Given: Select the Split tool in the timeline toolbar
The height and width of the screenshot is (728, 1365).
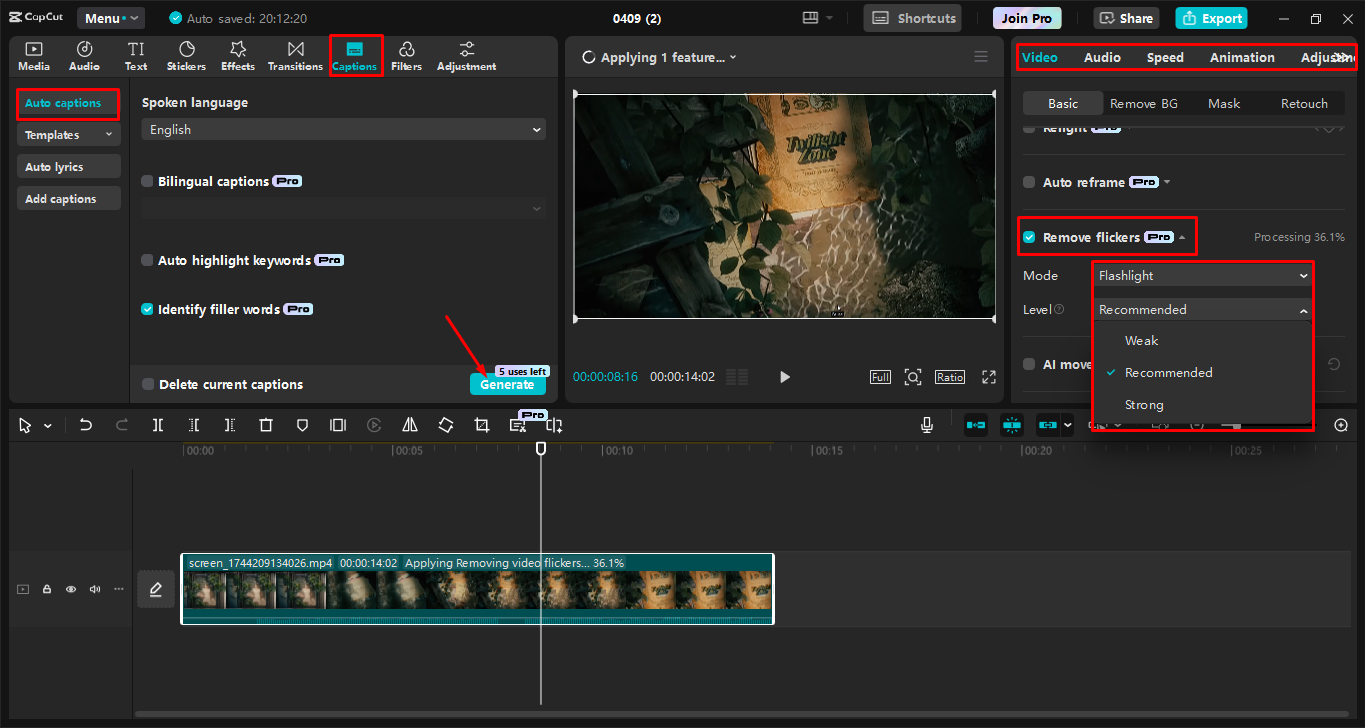Looking at the screenshot, I should click(157, 424).
